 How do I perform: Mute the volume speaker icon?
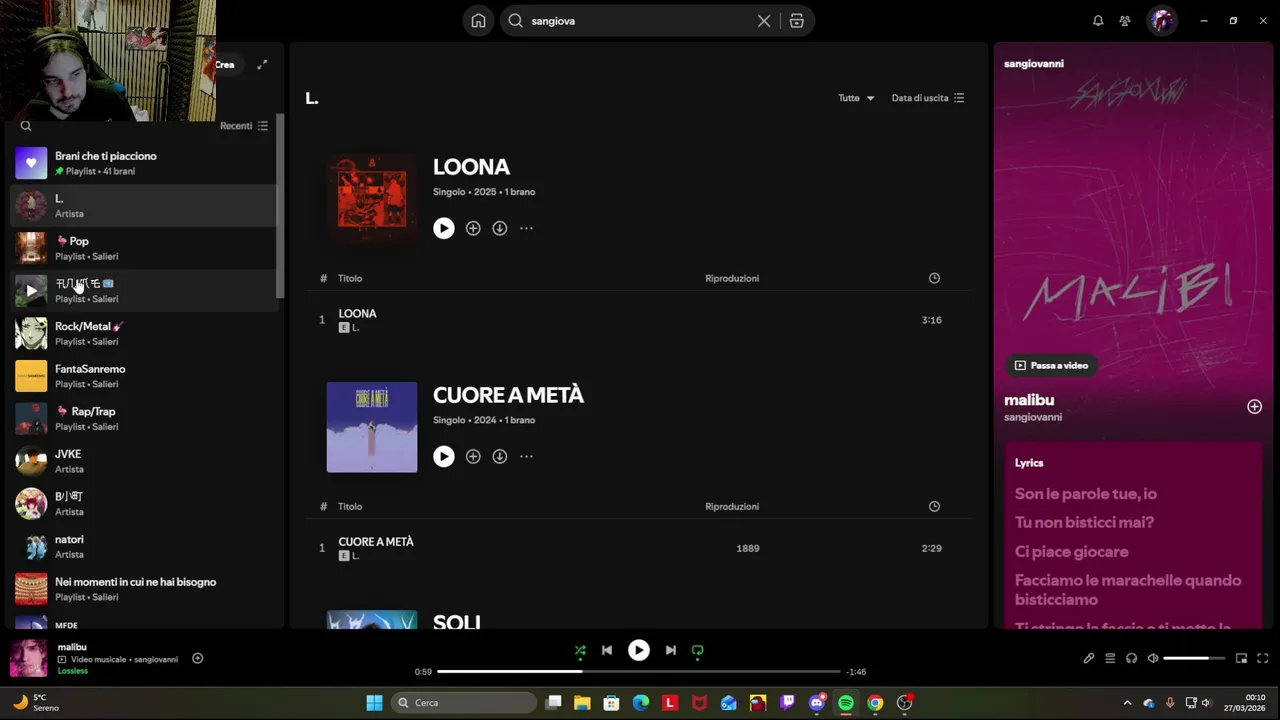(1153, 658)
